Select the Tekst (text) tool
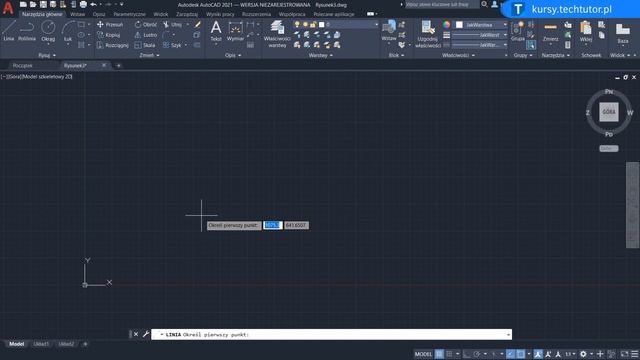This screenshot has width=640, height=360. point(216,31)
